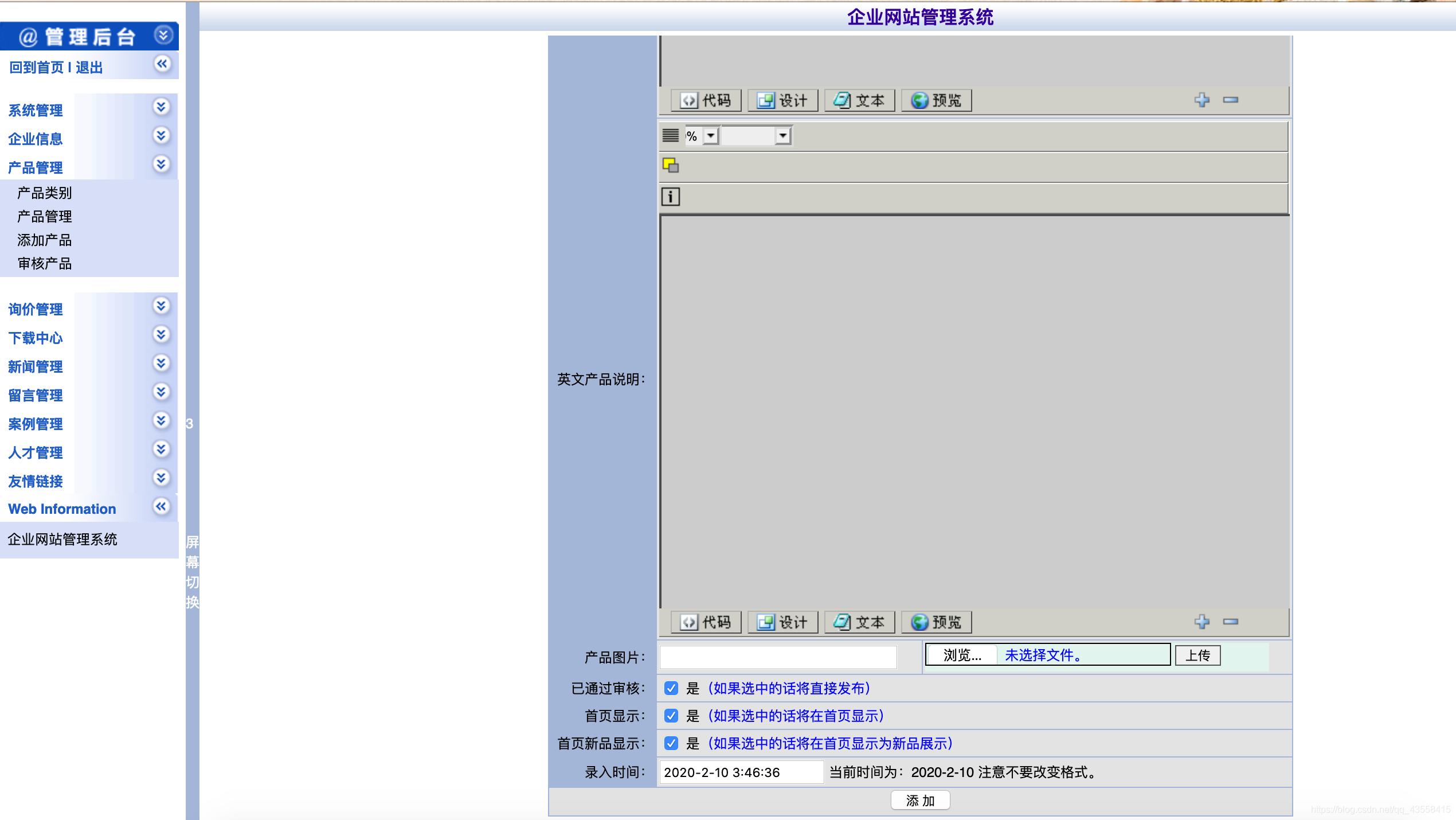Screen dimensions: 1456x820
Task: Click 设计 tab of editor above 英文产品说明
Action: coord(783,101)
